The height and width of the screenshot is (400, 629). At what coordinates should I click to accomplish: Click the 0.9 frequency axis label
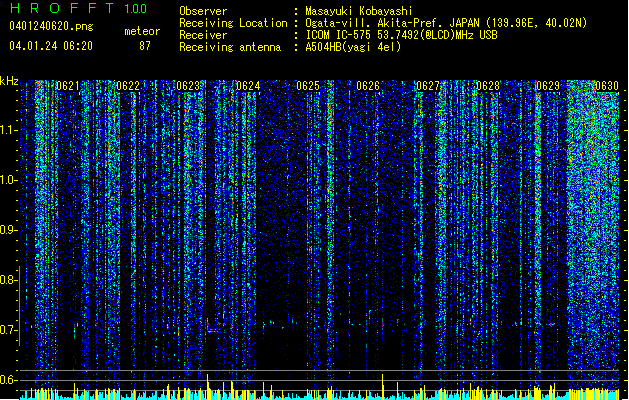point(8,230)
